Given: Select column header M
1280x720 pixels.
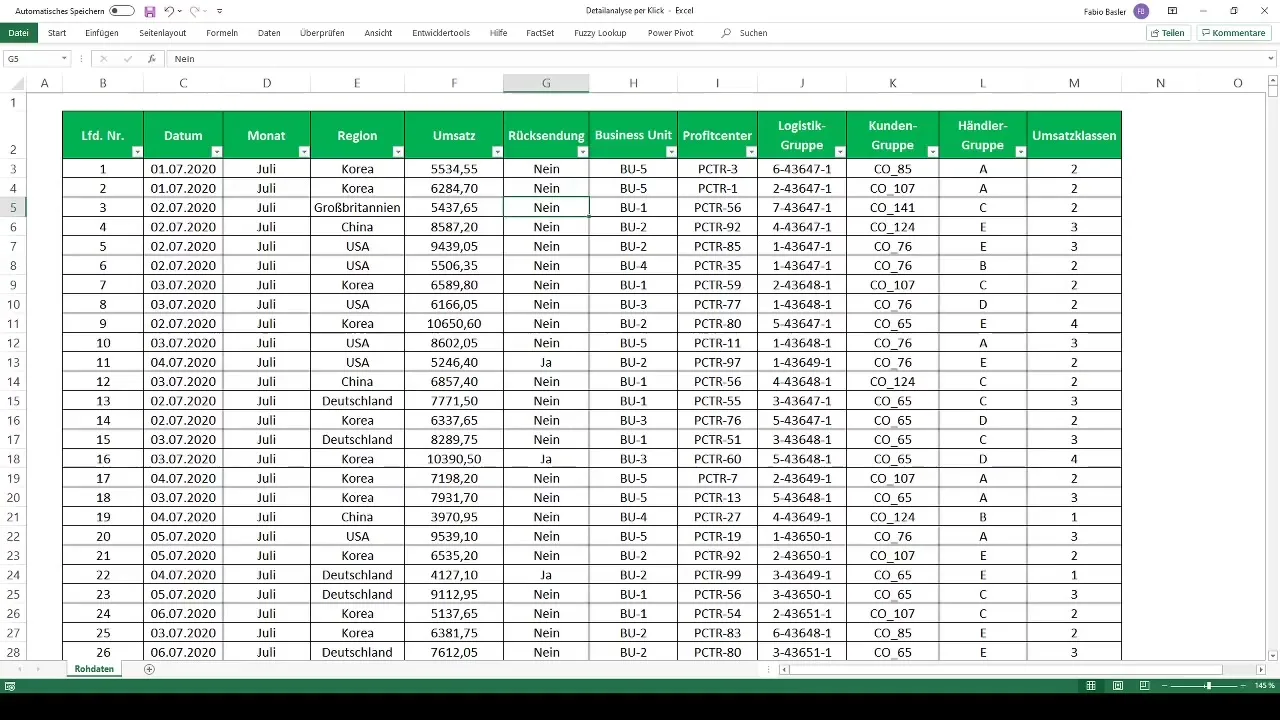Looking at the screenshot, I should point(1074,84).
